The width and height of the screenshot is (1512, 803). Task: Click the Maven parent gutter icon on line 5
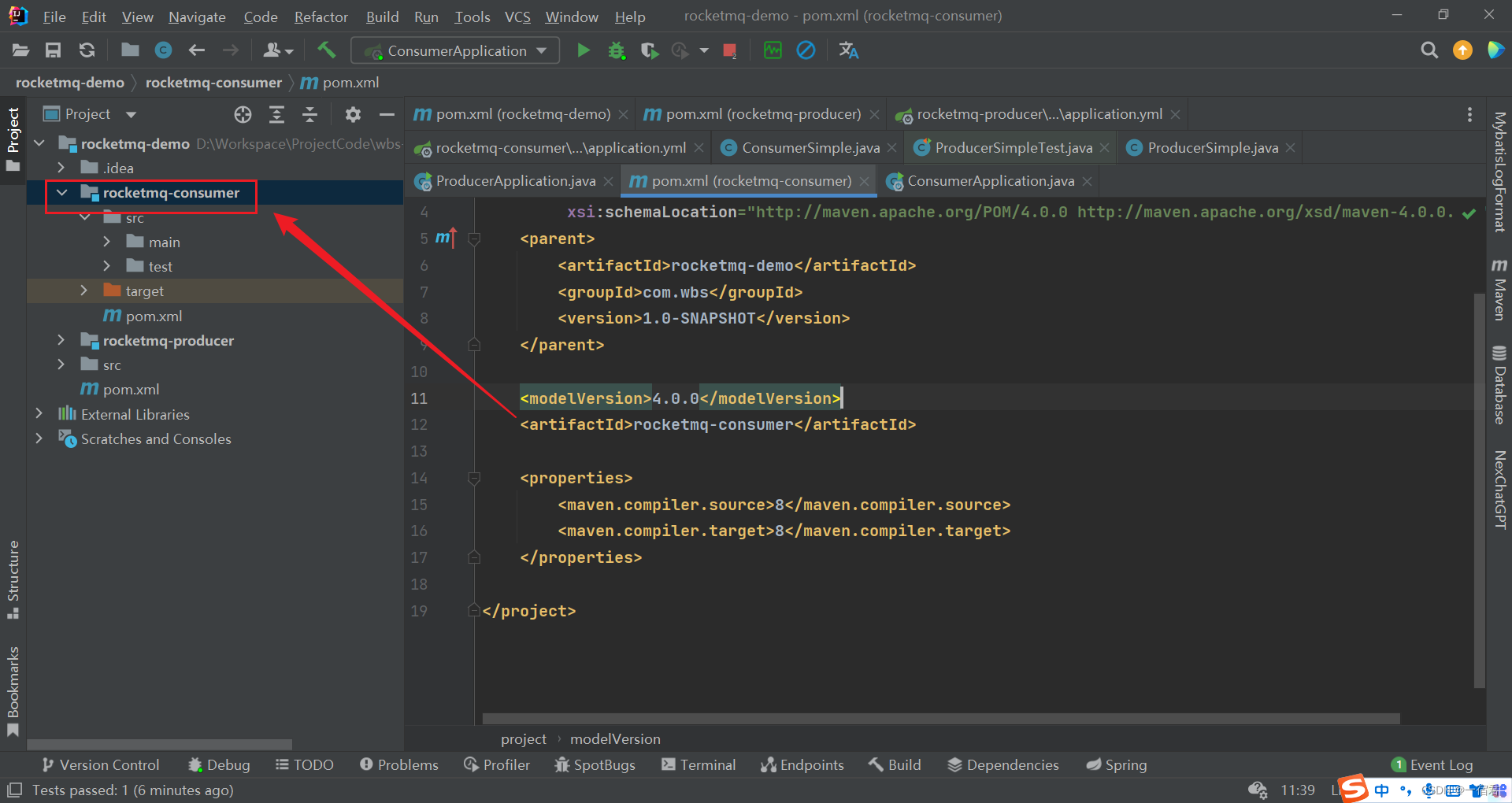tap(446, 238)
